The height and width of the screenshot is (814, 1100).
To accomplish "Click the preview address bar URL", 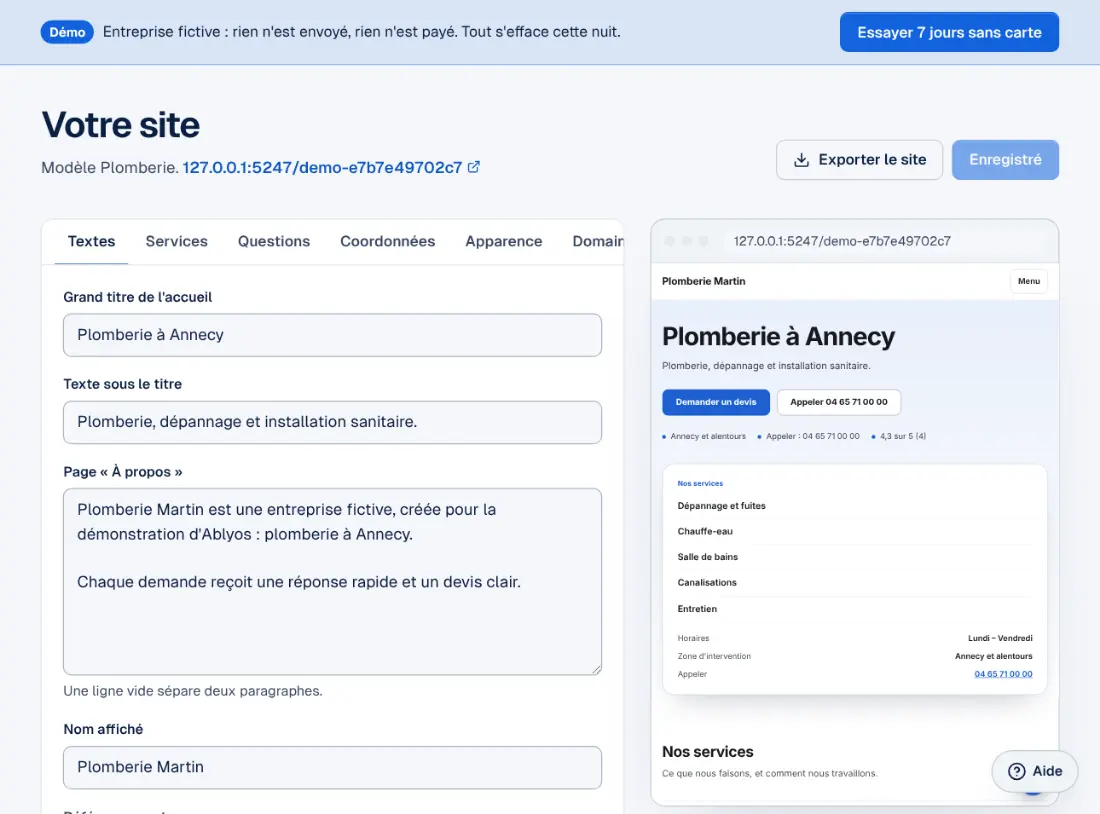I will [842, 241].
